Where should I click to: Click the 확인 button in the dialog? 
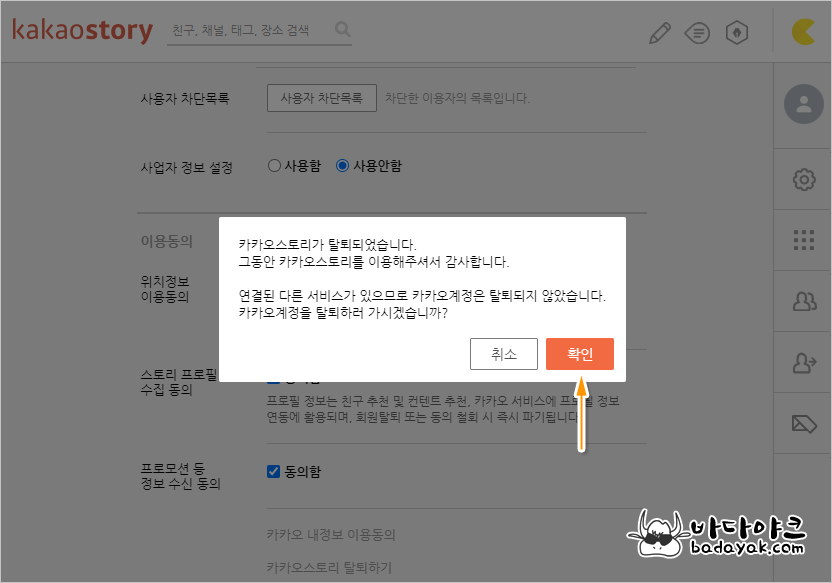579,354
